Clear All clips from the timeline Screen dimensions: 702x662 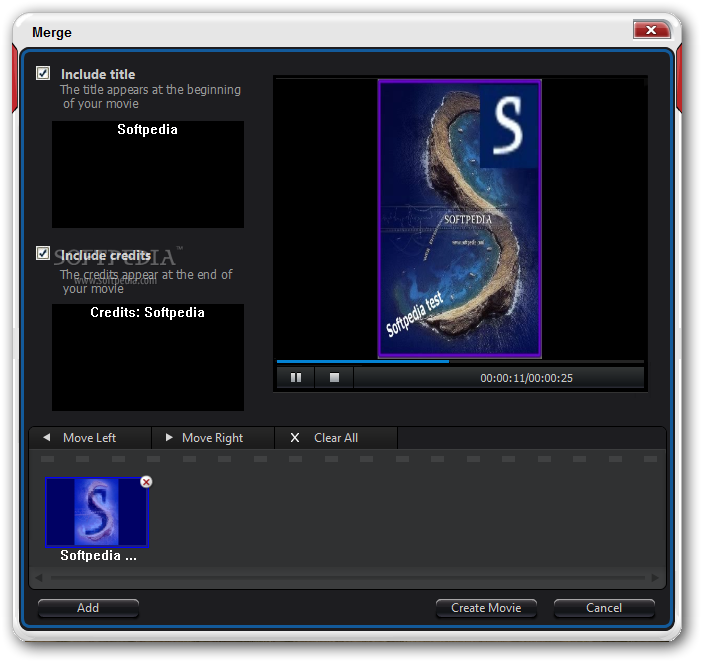[x=336, y=438]
